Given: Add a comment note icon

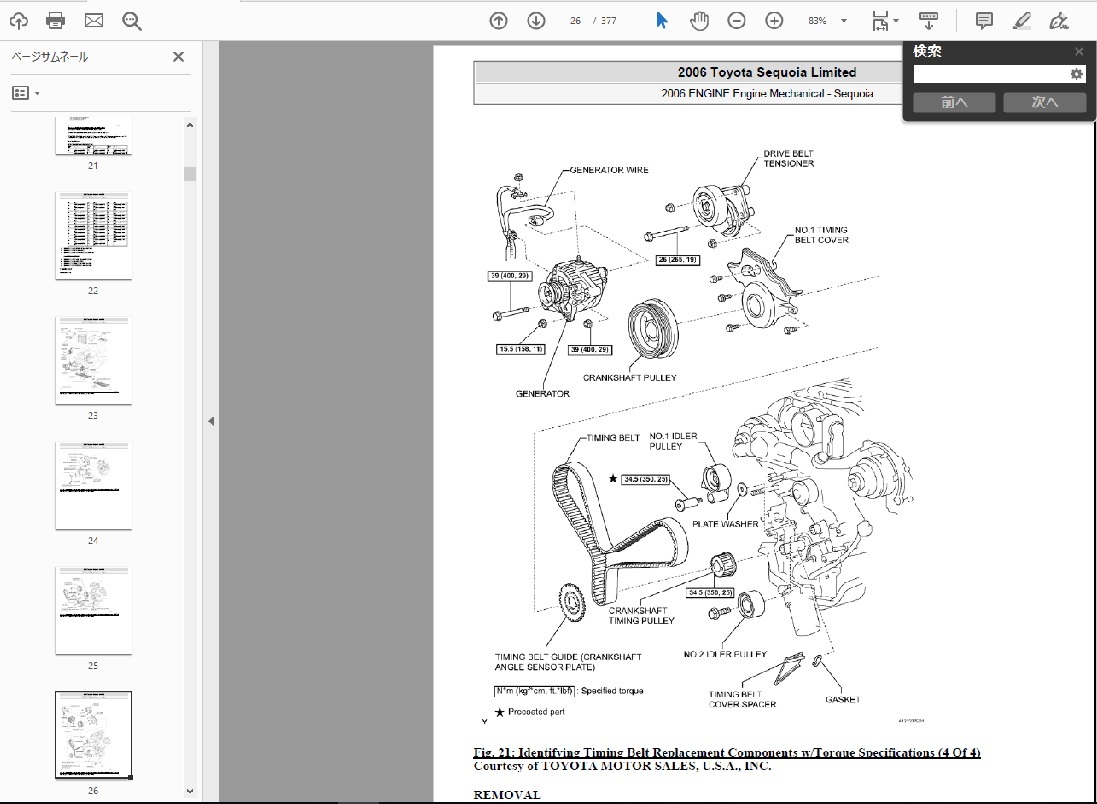Looking at the screenshot, I should tap(984, 21).
